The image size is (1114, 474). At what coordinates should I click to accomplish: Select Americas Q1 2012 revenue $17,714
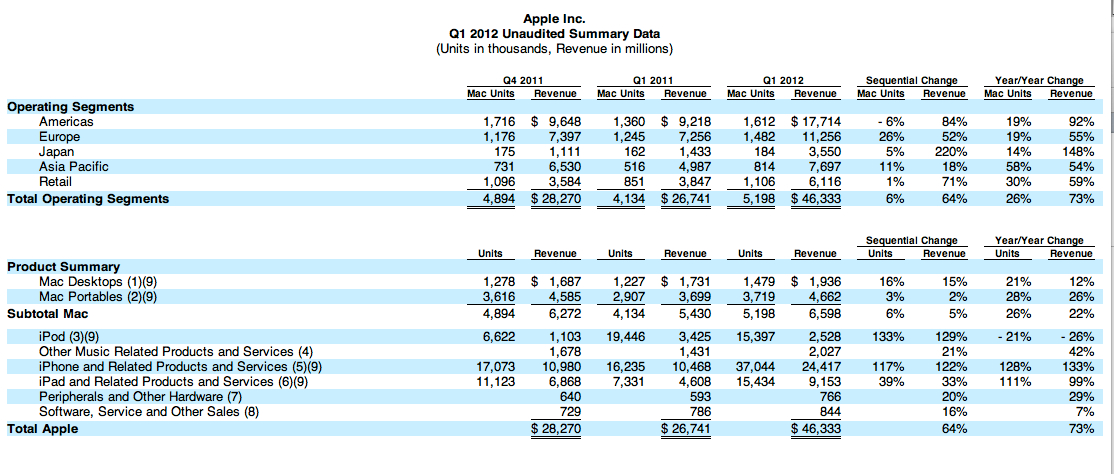click(816, 122)
